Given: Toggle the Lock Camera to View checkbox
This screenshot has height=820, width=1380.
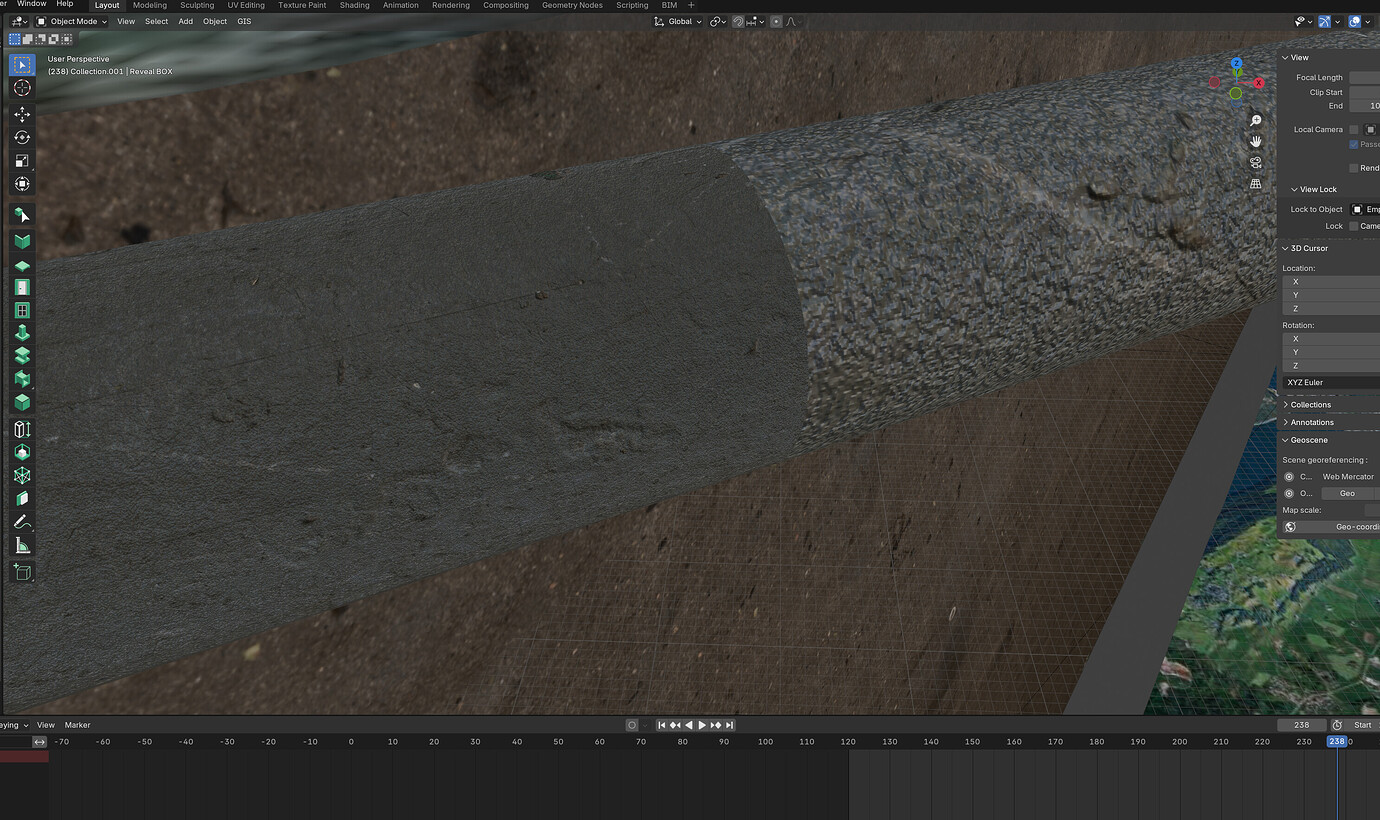Looking at the screenshot, I should pos(1354,226).
